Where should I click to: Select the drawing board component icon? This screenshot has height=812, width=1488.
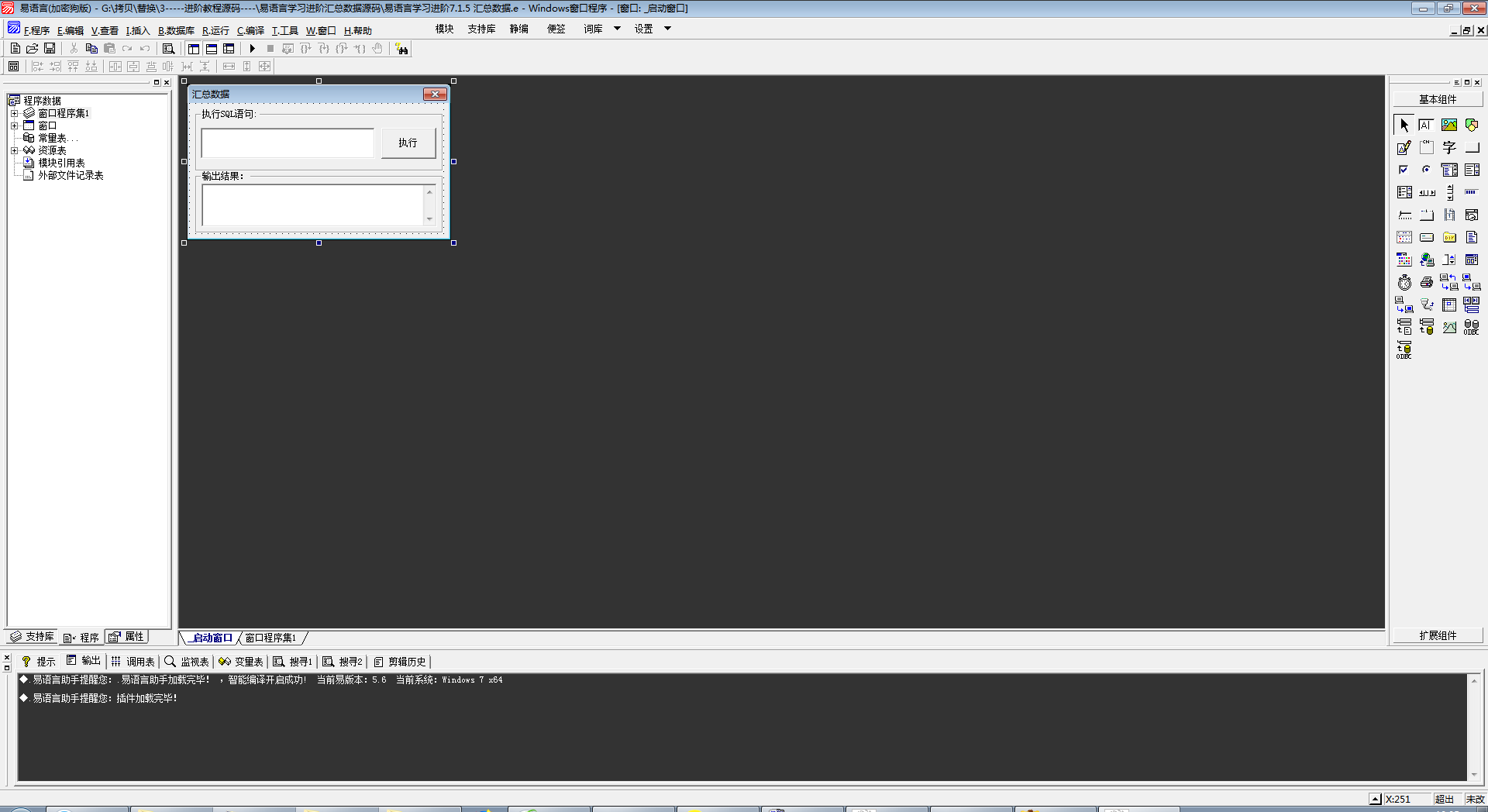pos(1404,147)
